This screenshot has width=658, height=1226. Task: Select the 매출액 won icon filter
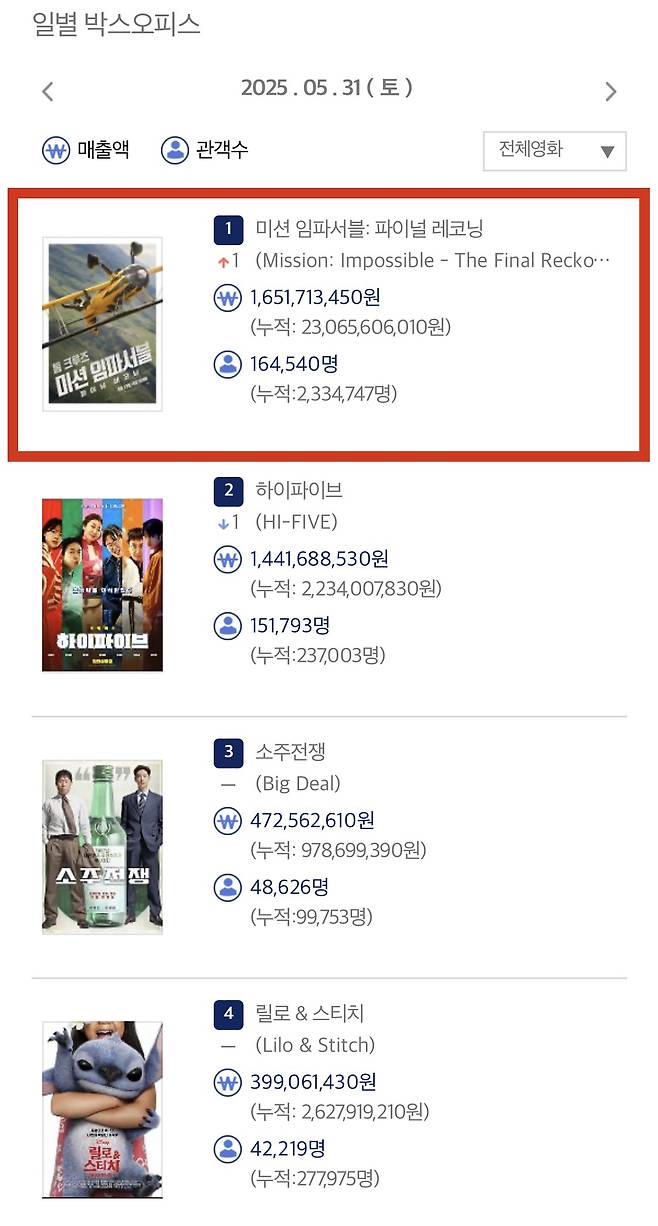tap(56, 150)
